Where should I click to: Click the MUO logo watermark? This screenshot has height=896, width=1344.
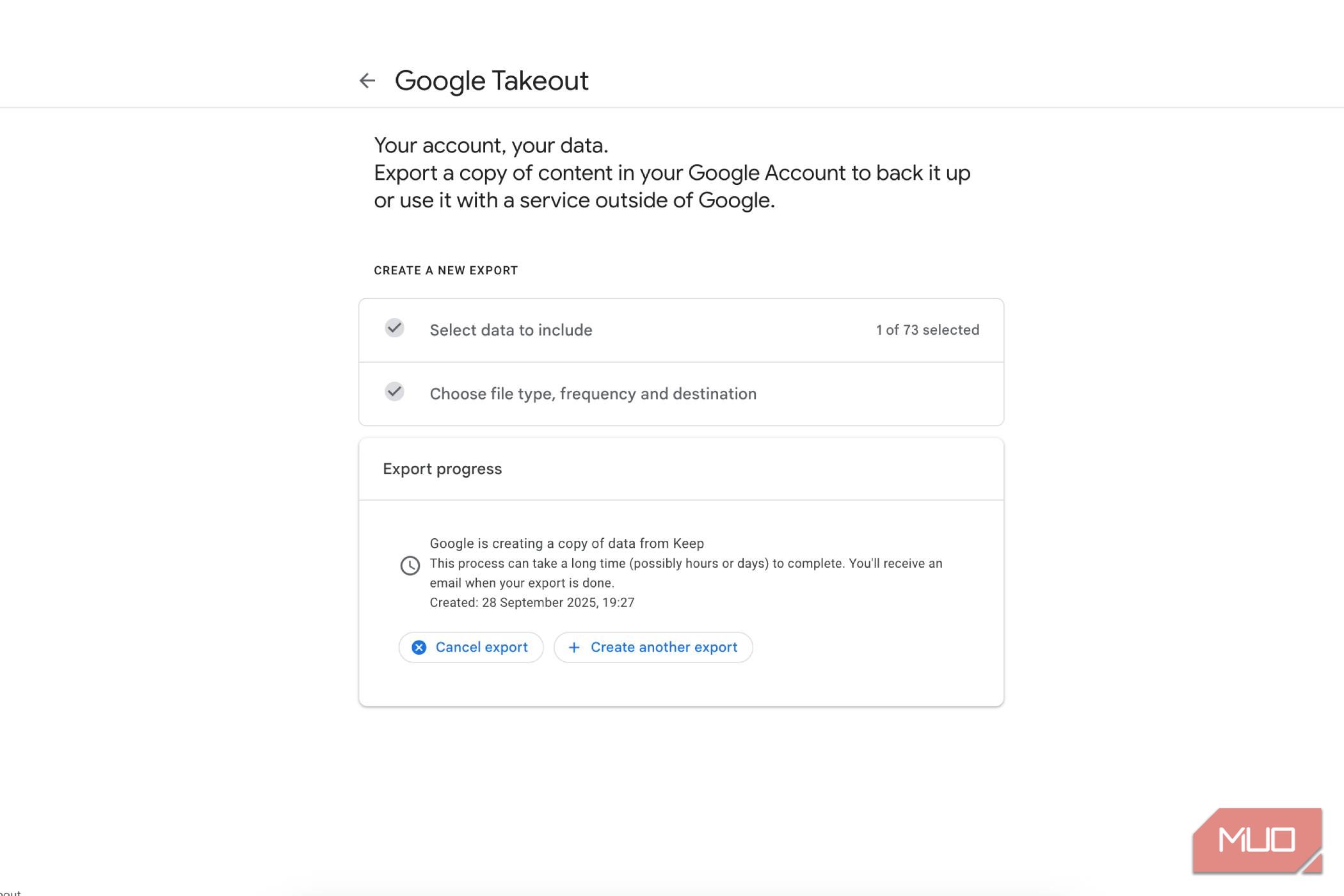(1257, 840)
